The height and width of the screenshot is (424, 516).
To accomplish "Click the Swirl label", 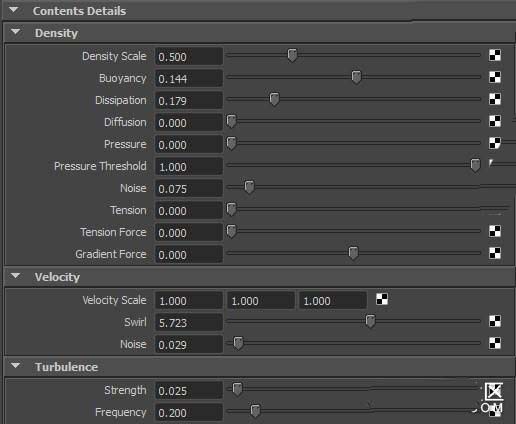I will click(x=135, y=322).
